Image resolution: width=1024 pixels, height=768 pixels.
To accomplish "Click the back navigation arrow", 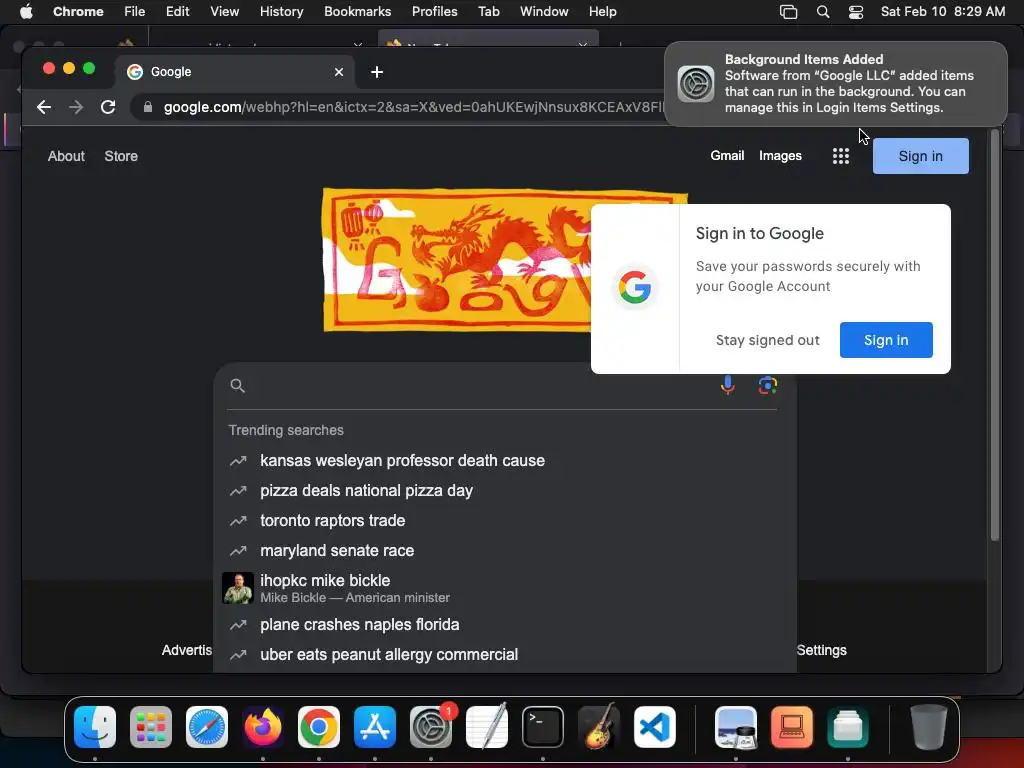I will coord(44,107).
